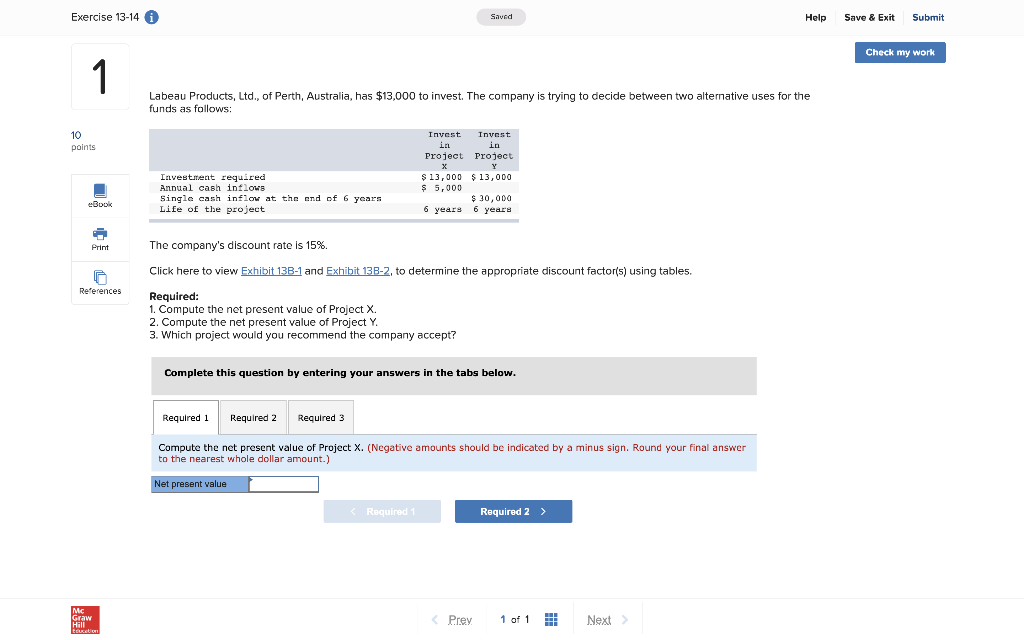Click the Submit link
Image resolution: width=1024 pixels, height=640 pixels.
pyautogui.click(x=927, y=17)
